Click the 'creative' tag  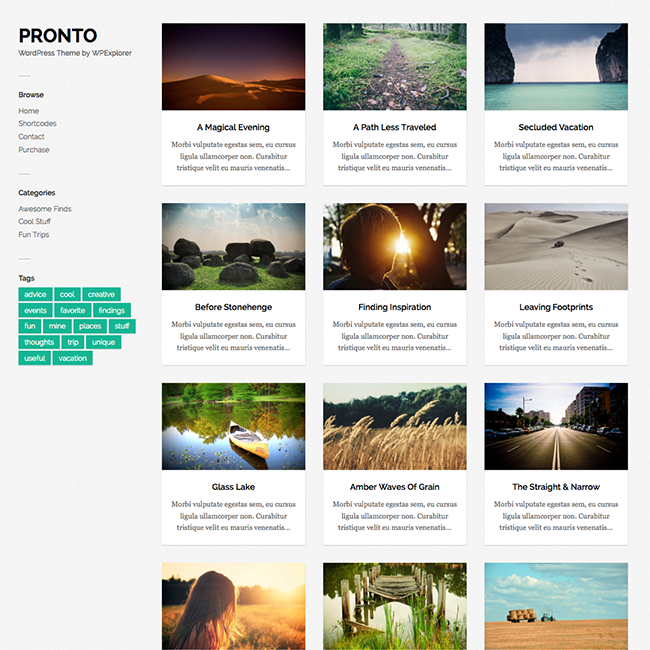[x=101, y=294]
